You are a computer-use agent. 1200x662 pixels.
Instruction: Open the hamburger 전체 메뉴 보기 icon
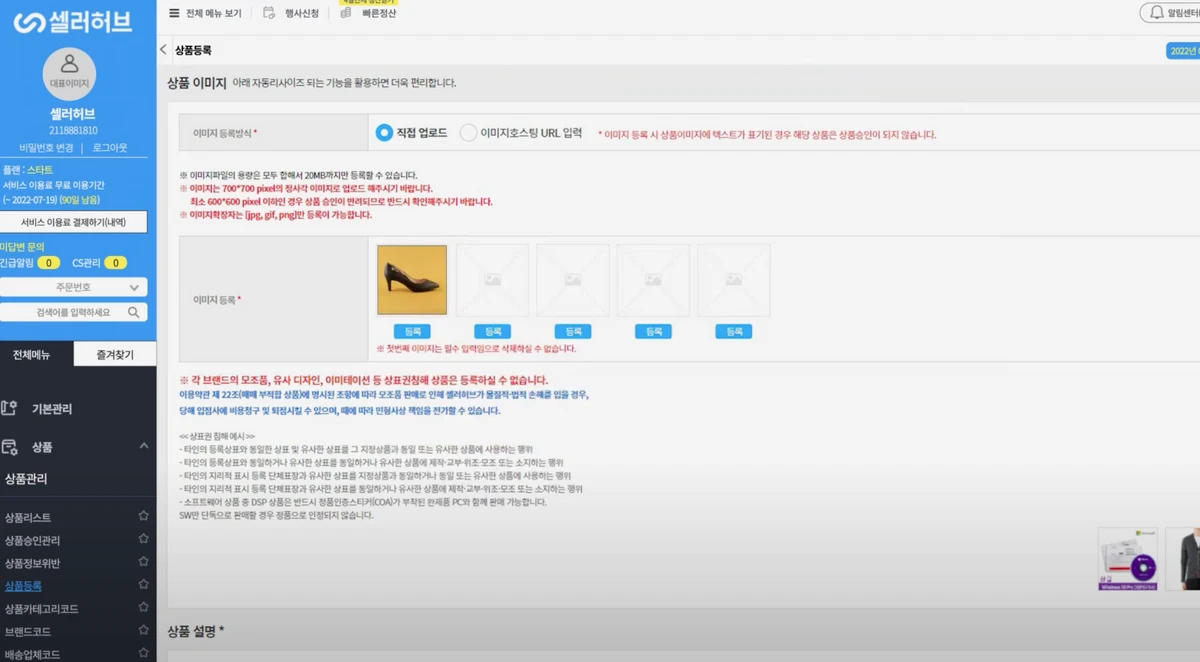(174, 13)
